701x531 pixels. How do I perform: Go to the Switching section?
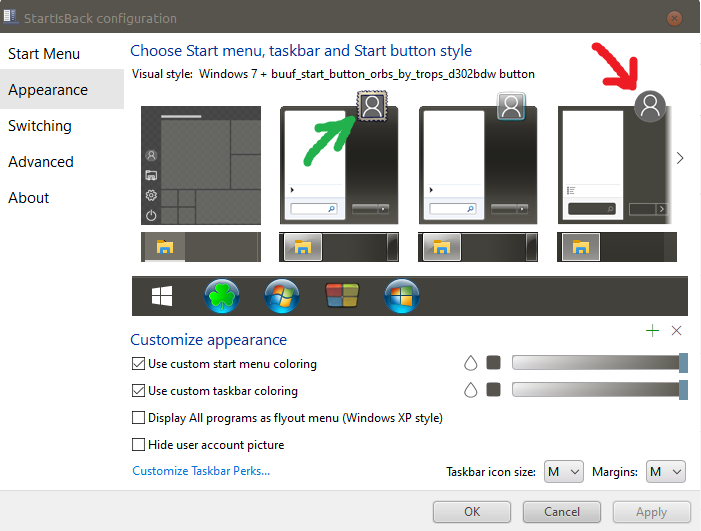coord(62,126)
